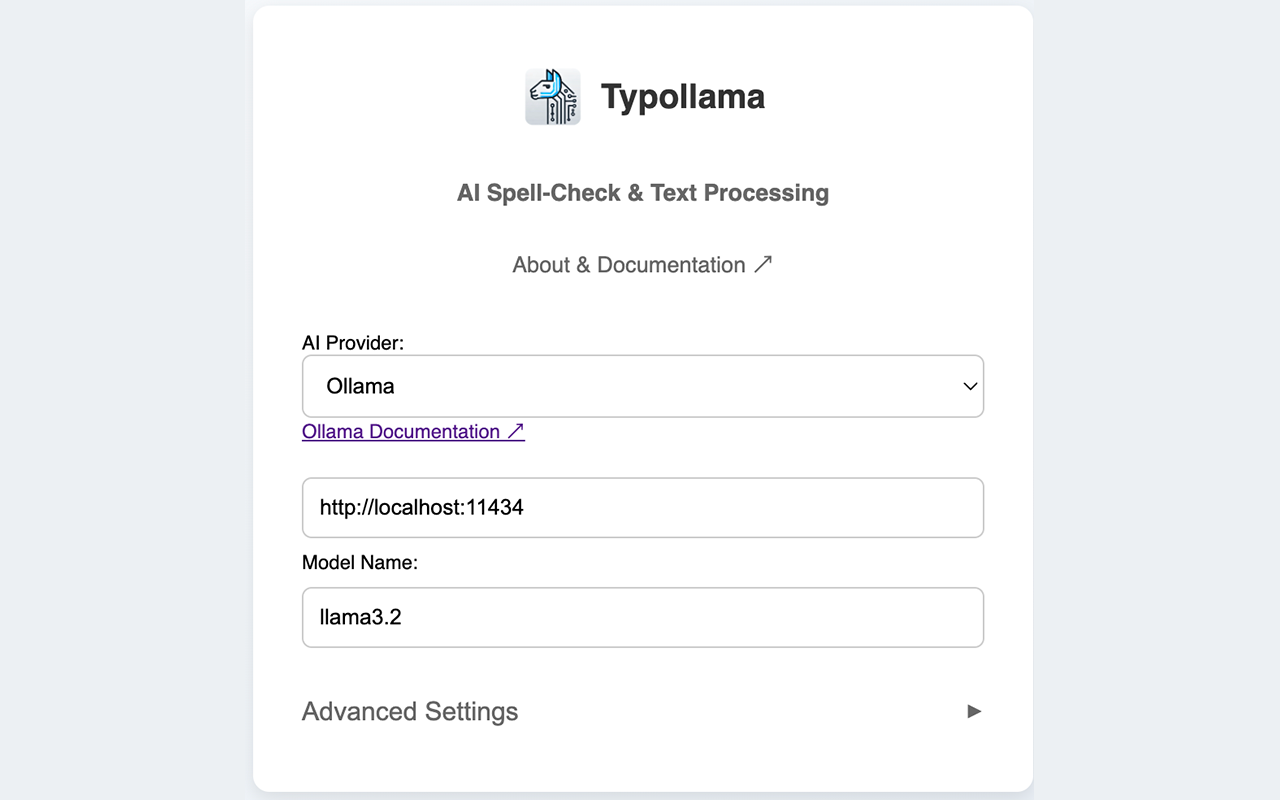Click the Ollama option shown in the provider box
This screenshot has height=800, width=1280.
[x=360, y=386]
